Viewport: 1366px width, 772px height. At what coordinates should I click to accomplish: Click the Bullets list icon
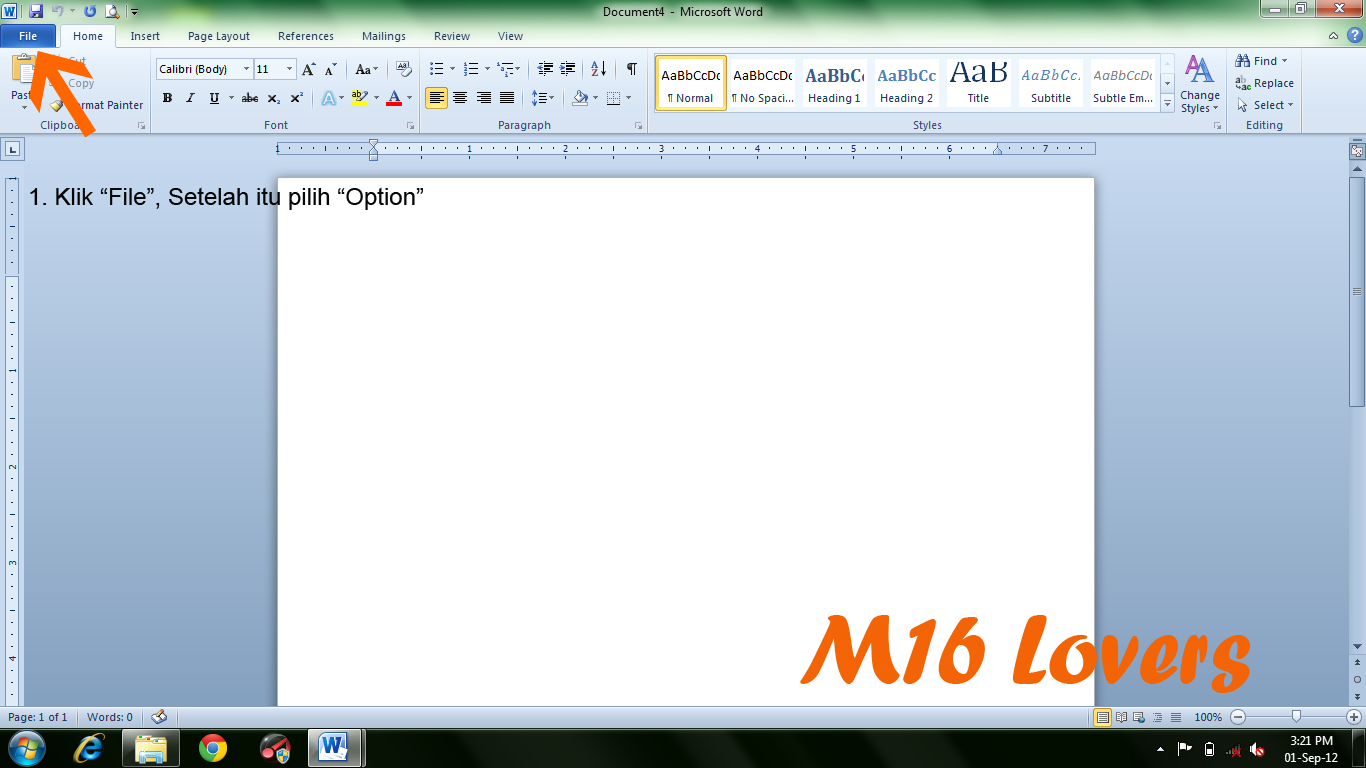point(436,69)
